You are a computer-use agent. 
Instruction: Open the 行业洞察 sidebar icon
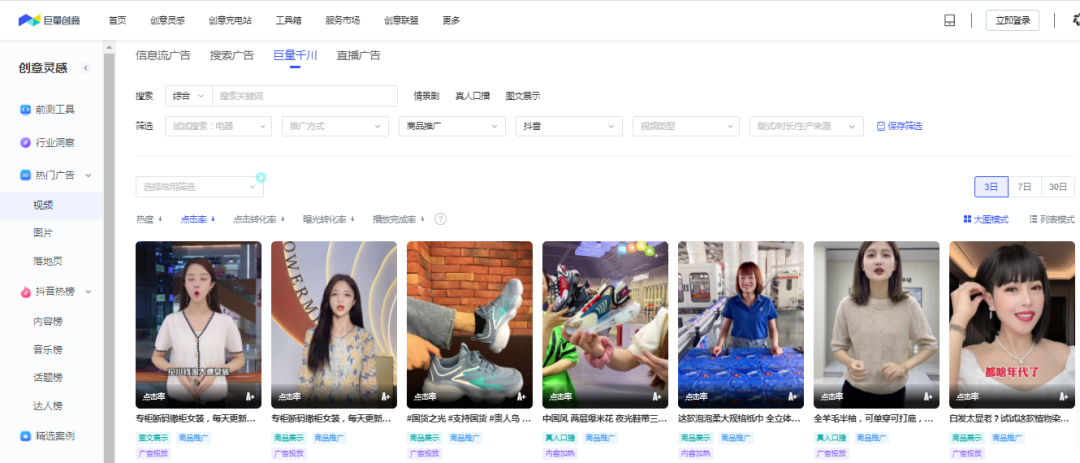pos(25,143)
